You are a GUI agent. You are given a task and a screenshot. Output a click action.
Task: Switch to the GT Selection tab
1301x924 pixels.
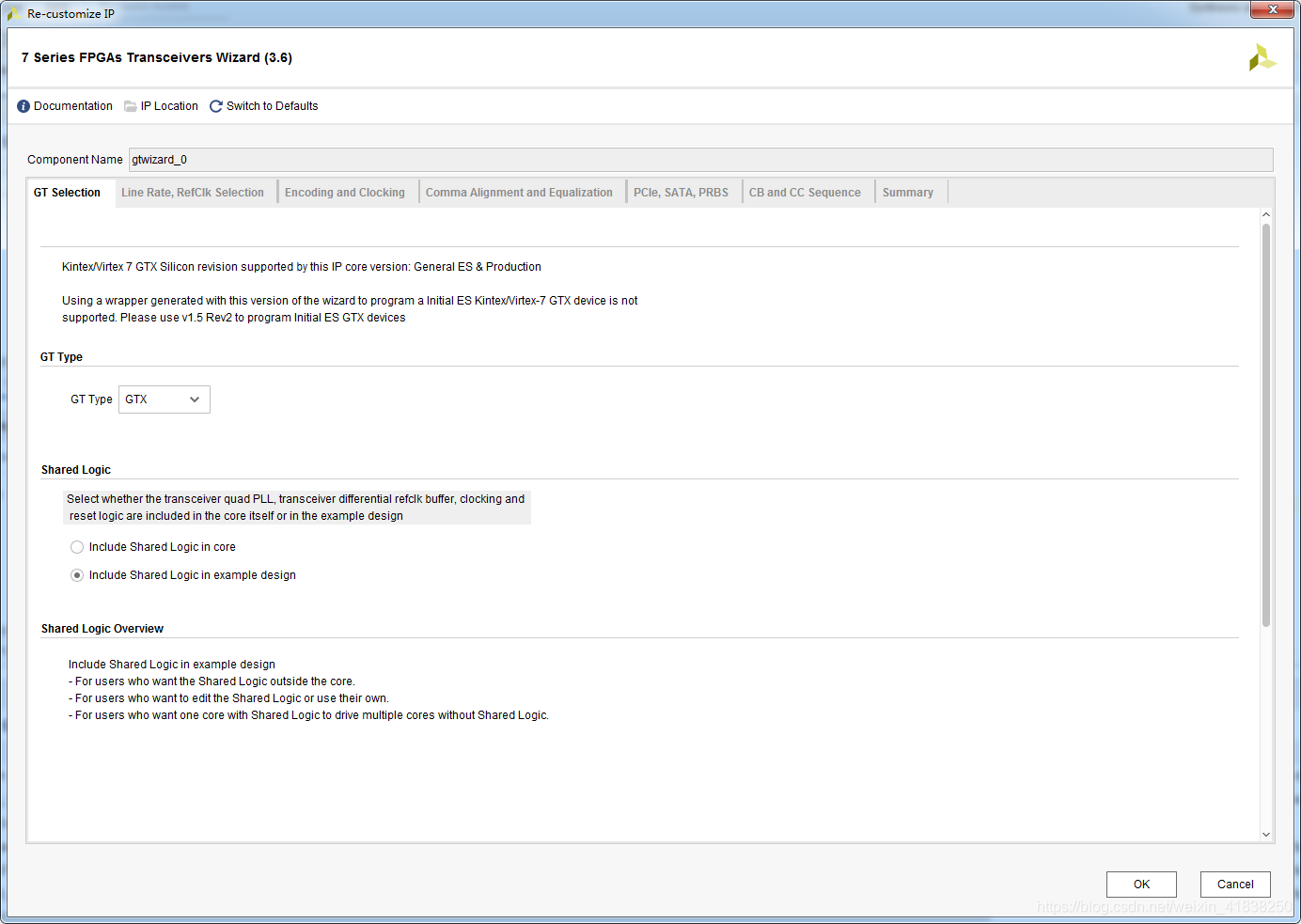tap(68, 193)
